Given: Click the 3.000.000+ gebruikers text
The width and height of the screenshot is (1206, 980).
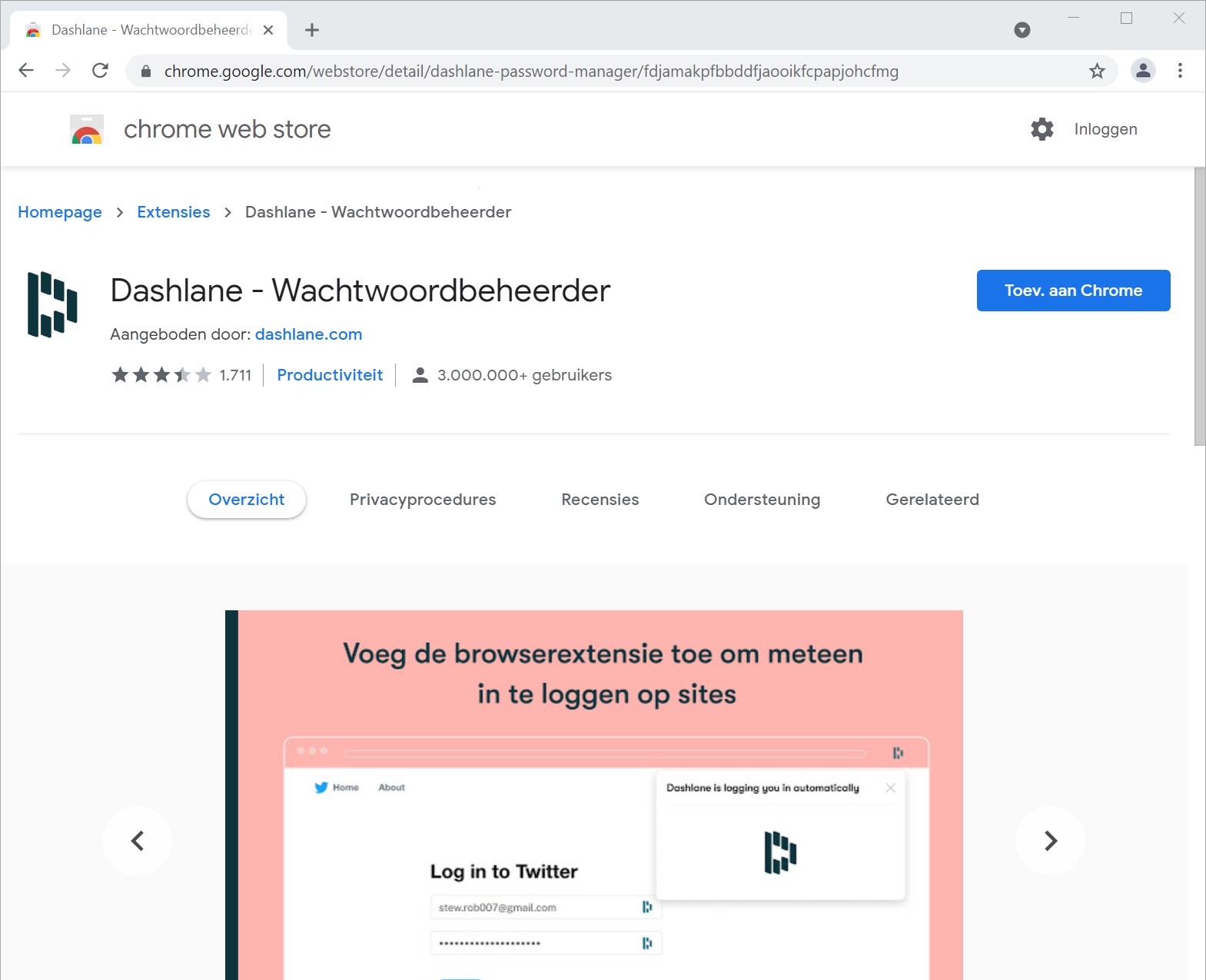Looking at the screenshot, I should click(525, 375).
